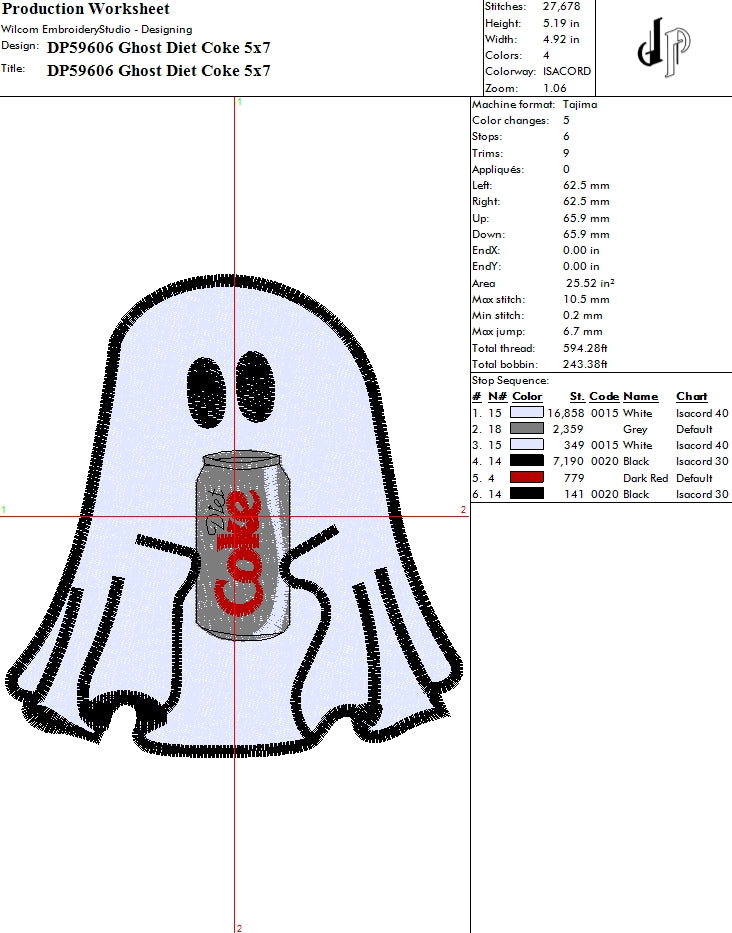This screenshot has height=933, width=732.
Task: Click the grey color swatch for stop 2
Action: (x=527, y=428)
